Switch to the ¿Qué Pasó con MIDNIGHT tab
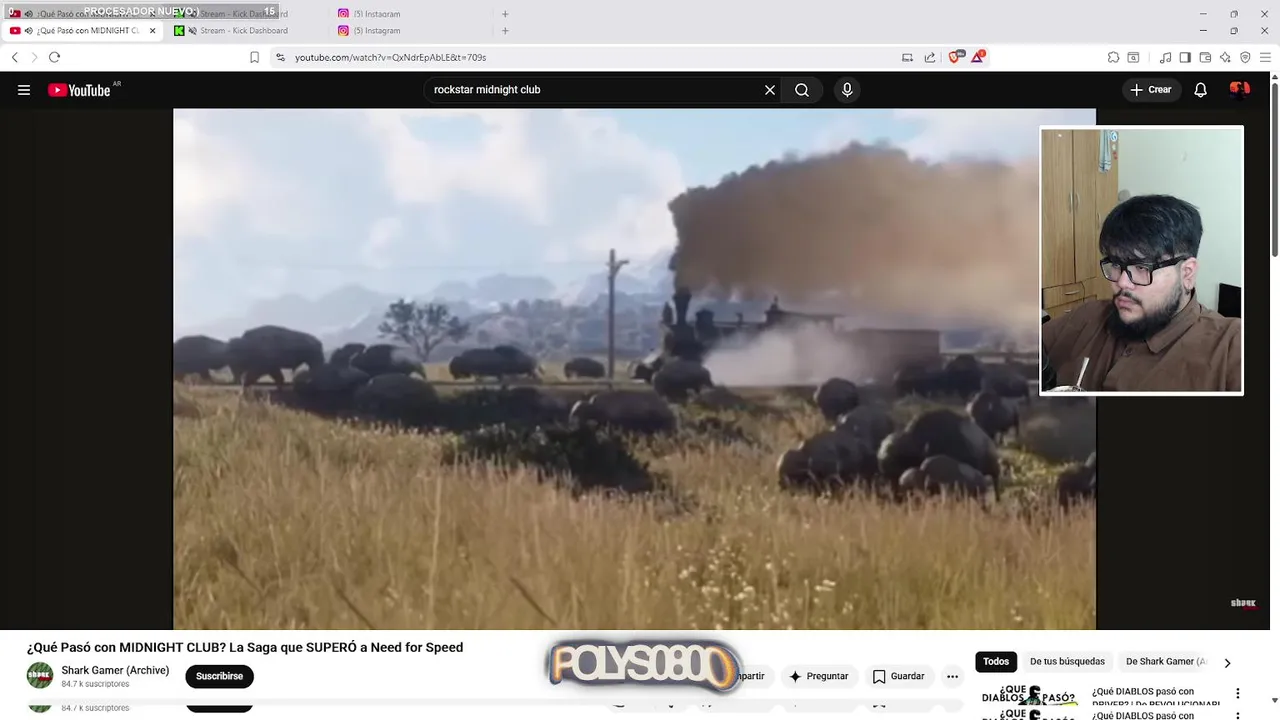This screenshot has width=1280, height=720. pos(84,31)
